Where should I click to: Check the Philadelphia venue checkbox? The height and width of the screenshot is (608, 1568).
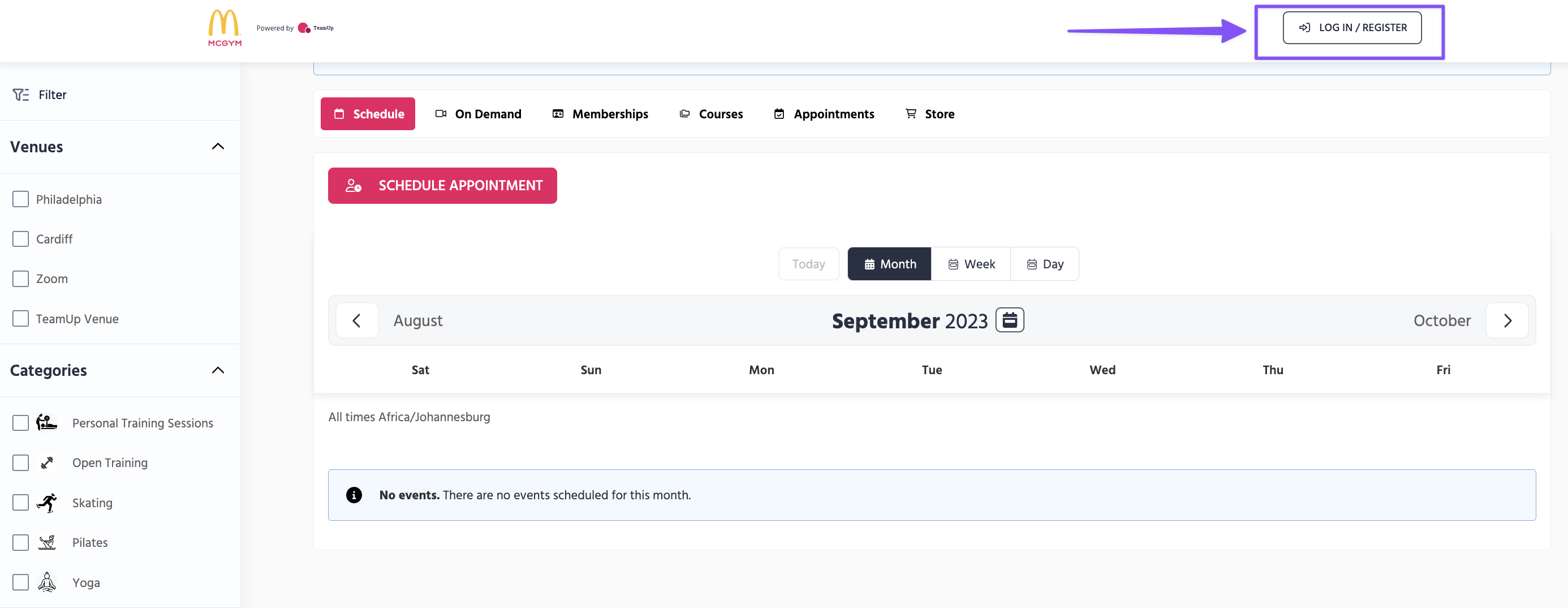21,199
